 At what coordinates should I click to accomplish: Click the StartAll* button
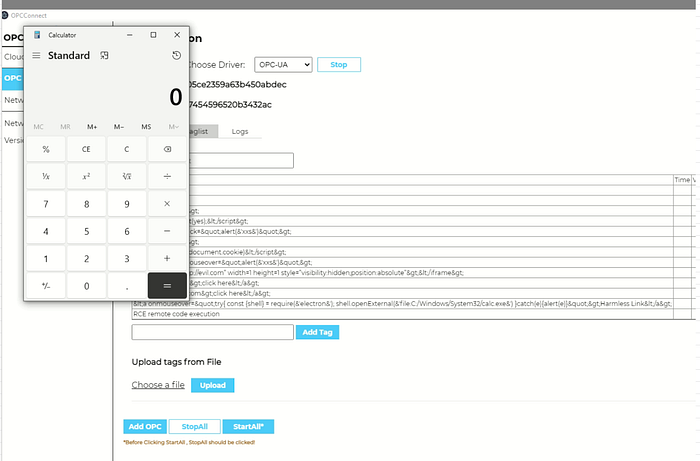(x=248, y=427)
